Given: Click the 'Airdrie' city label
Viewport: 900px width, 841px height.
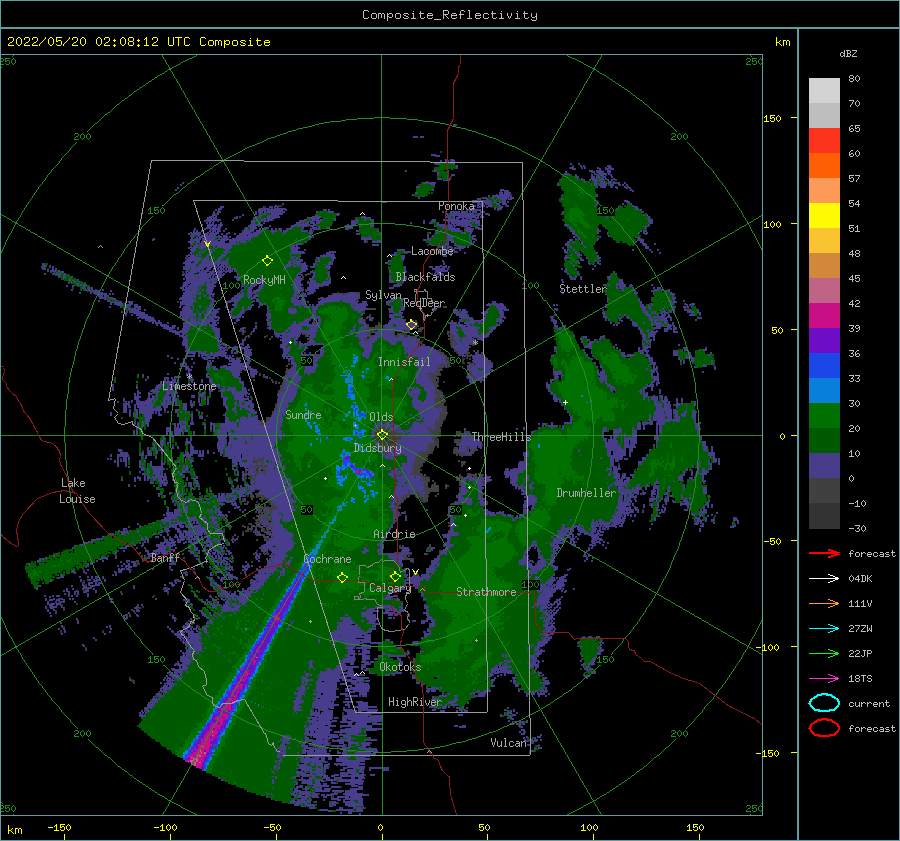Looking at the screenshot, I should tap(394, 534).
